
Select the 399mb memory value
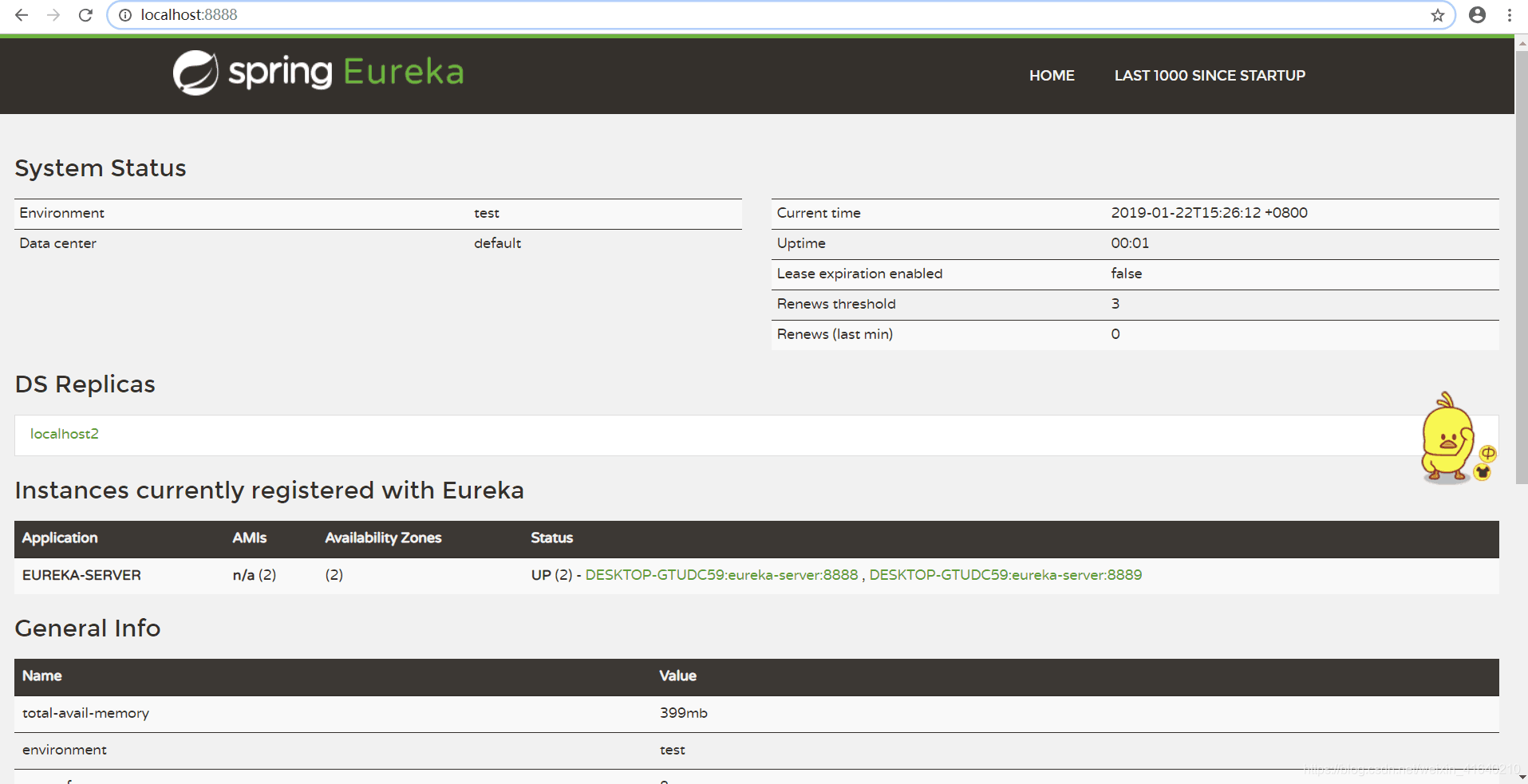683,713
